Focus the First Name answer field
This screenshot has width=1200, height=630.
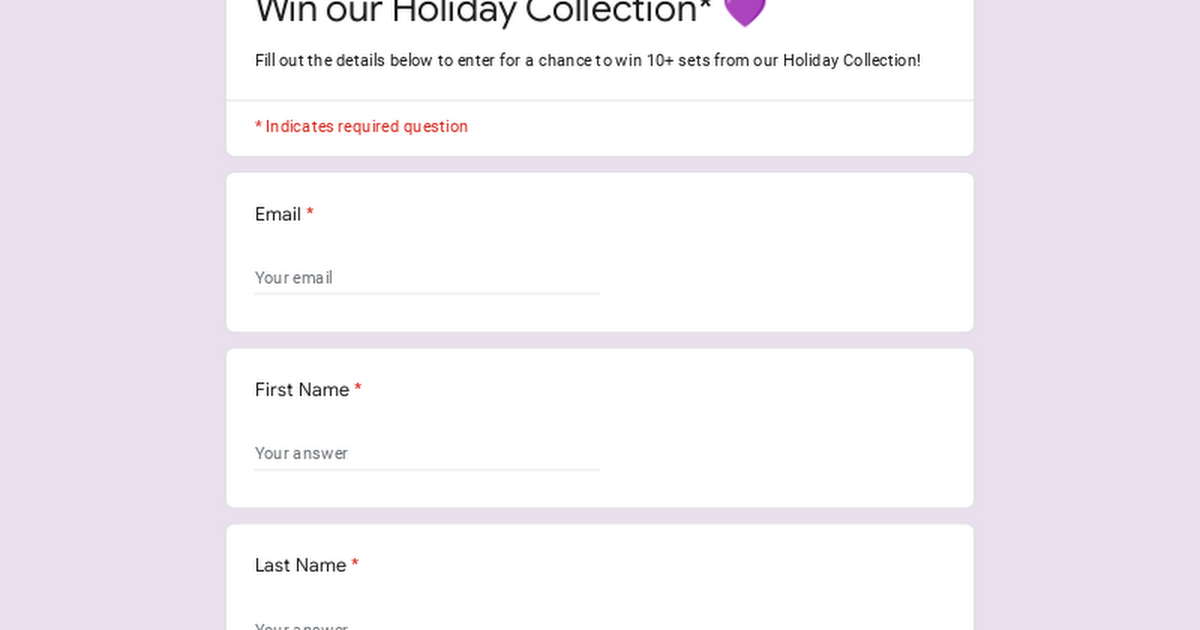coord(427,453)
